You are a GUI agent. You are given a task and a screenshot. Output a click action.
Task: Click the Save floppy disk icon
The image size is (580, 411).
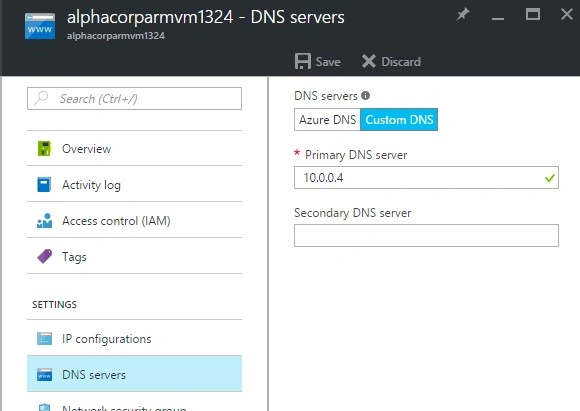tap(303, 61)
